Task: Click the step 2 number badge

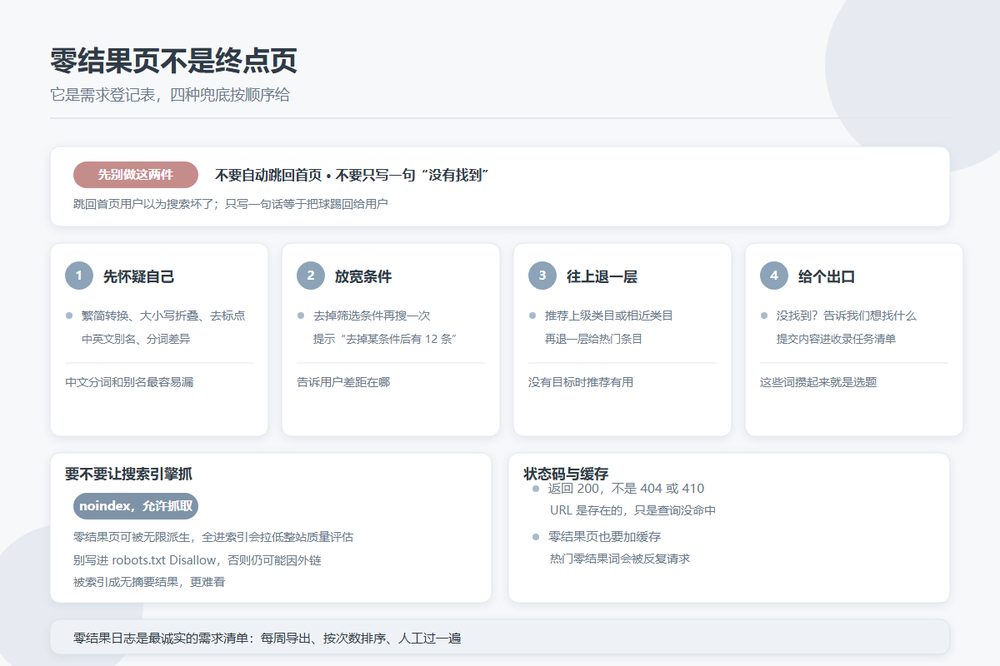Action: (x=311, y=276)
